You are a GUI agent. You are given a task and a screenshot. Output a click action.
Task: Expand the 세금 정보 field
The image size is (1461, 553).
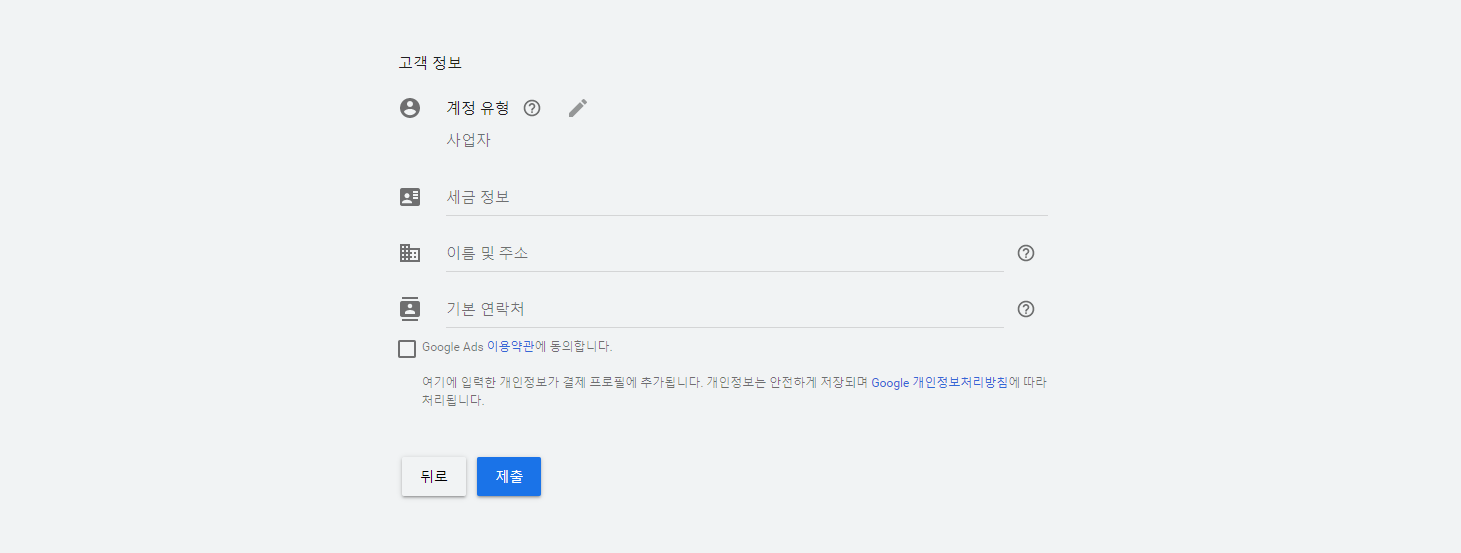(746, 197)
